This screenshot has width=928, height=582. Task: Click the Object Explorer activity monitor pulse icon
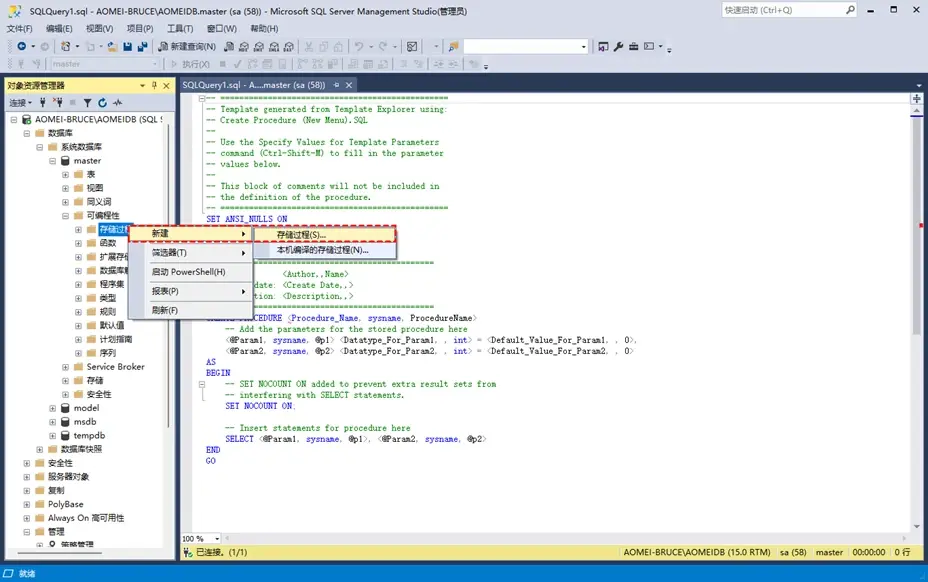point(118,102)
